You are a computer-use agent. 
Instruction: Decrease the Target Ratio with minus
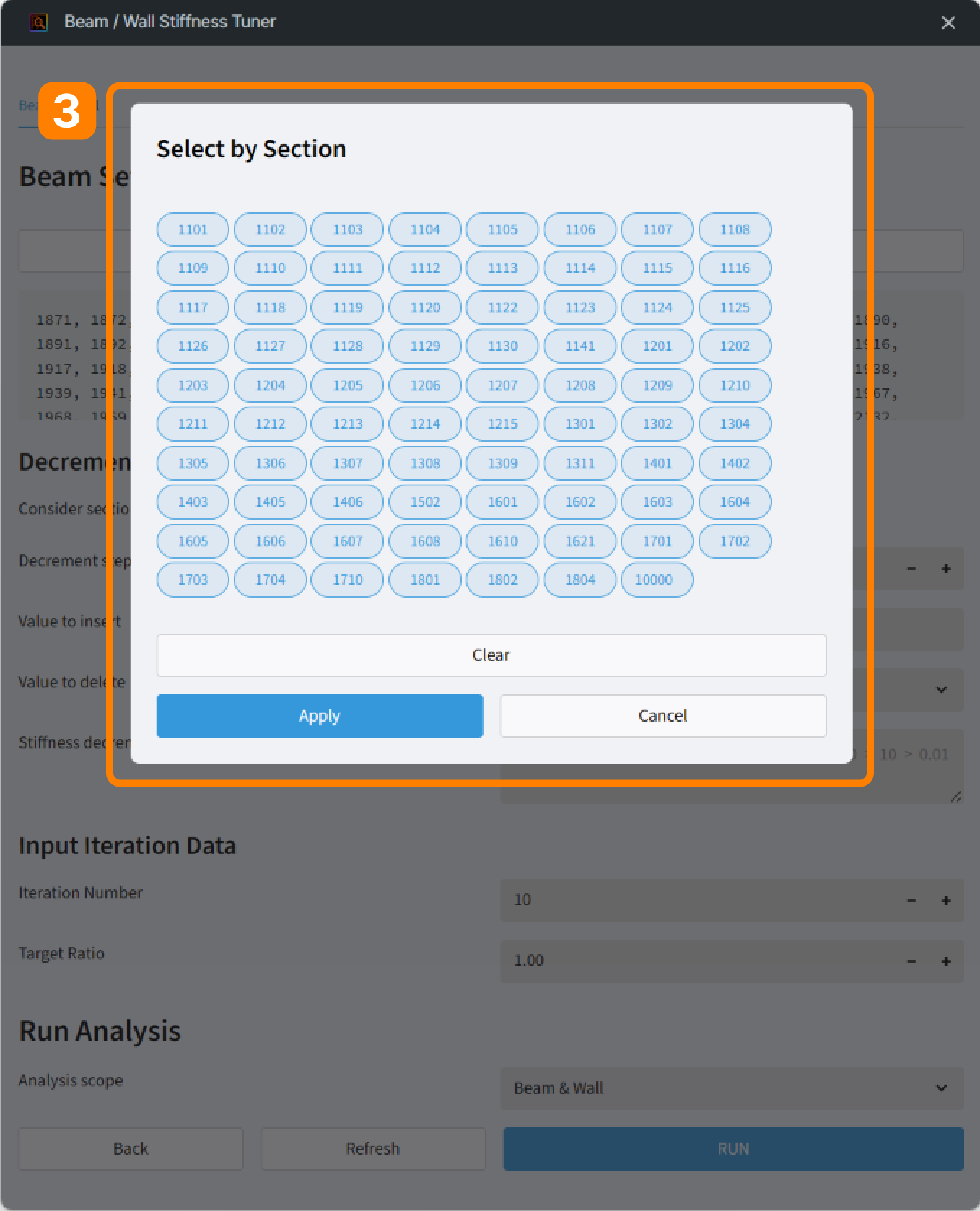pos(911,961)
